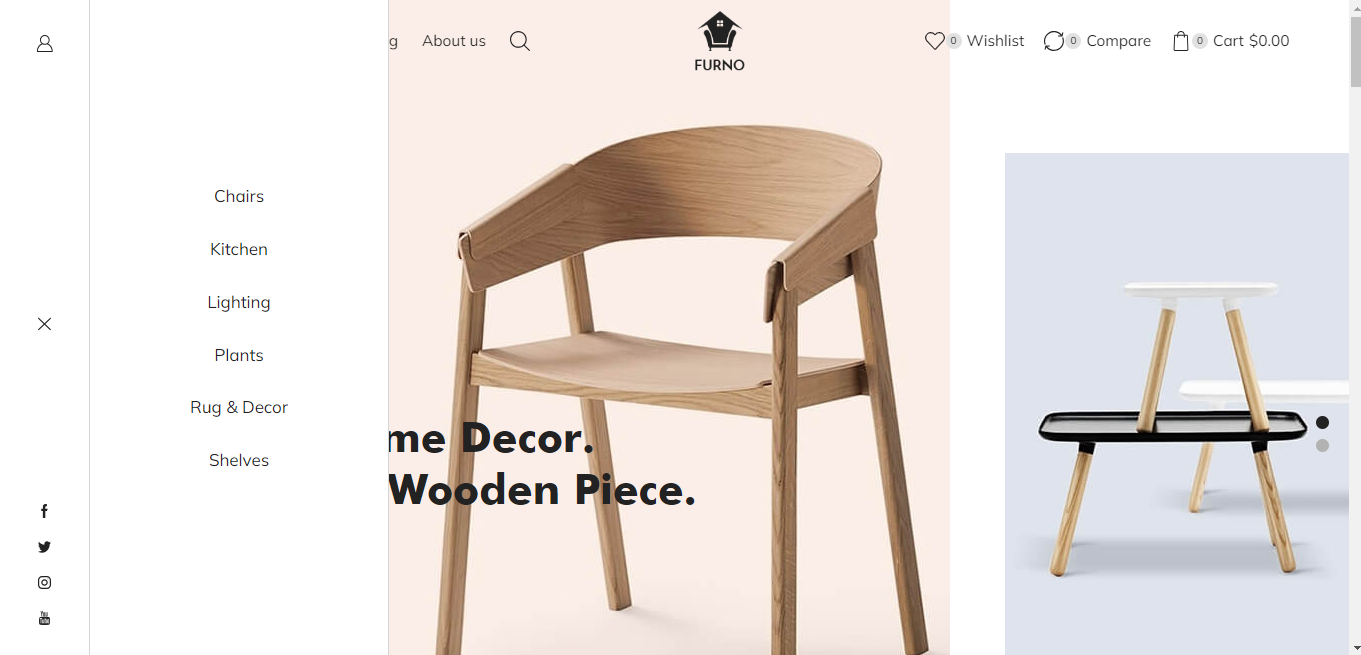Open the Wishlist heart icon
The image size is (1361, 655).
click(x=934, y=41)
